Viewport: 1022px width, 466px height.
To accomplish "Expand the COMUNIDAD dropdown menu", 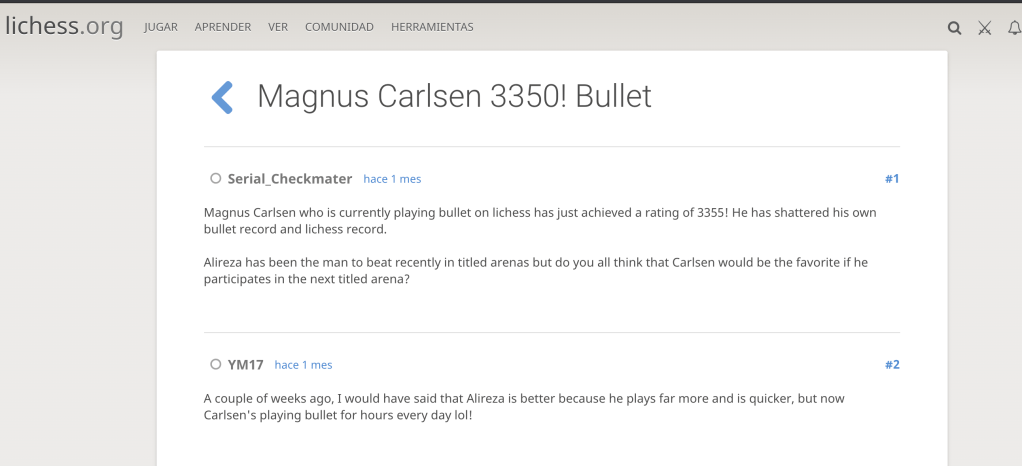I will (x=339, y=27).
